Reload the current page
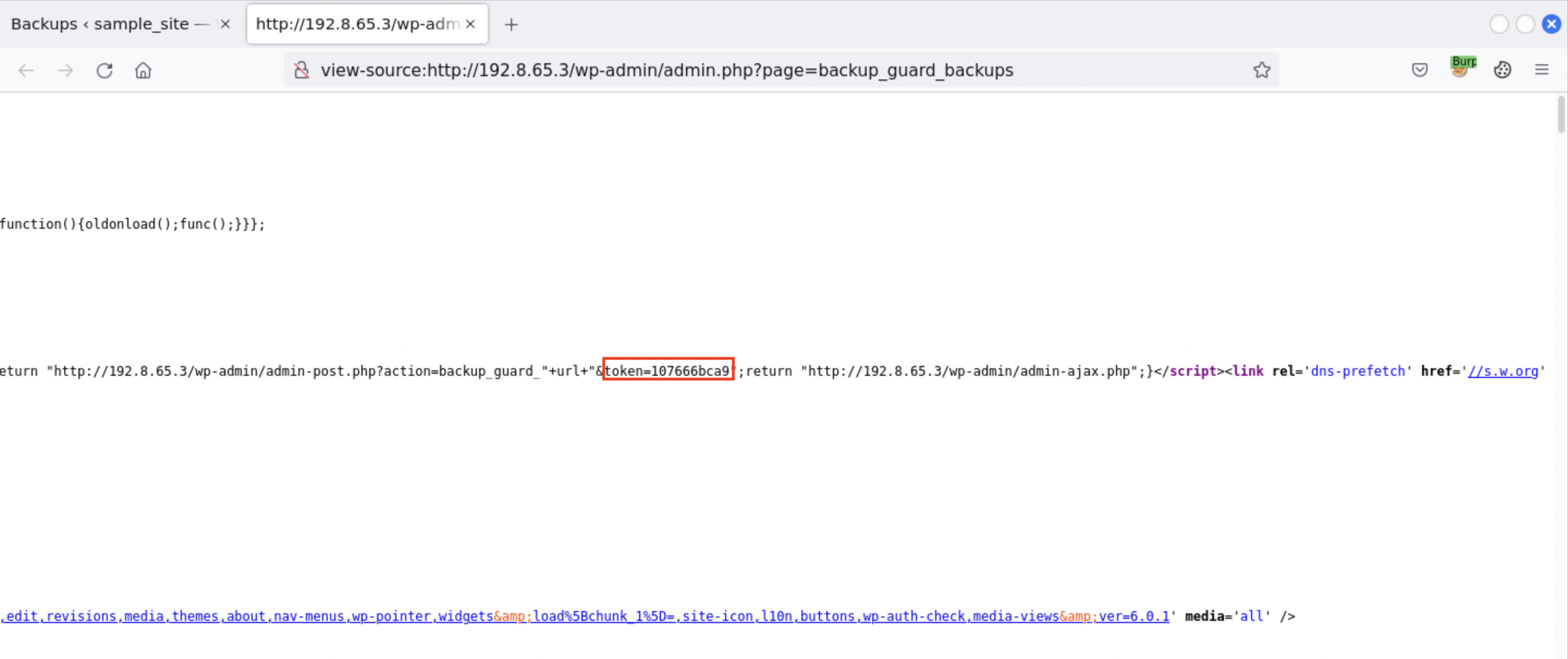This screenshot has width=1568, height=659. [x=104, y=70]
